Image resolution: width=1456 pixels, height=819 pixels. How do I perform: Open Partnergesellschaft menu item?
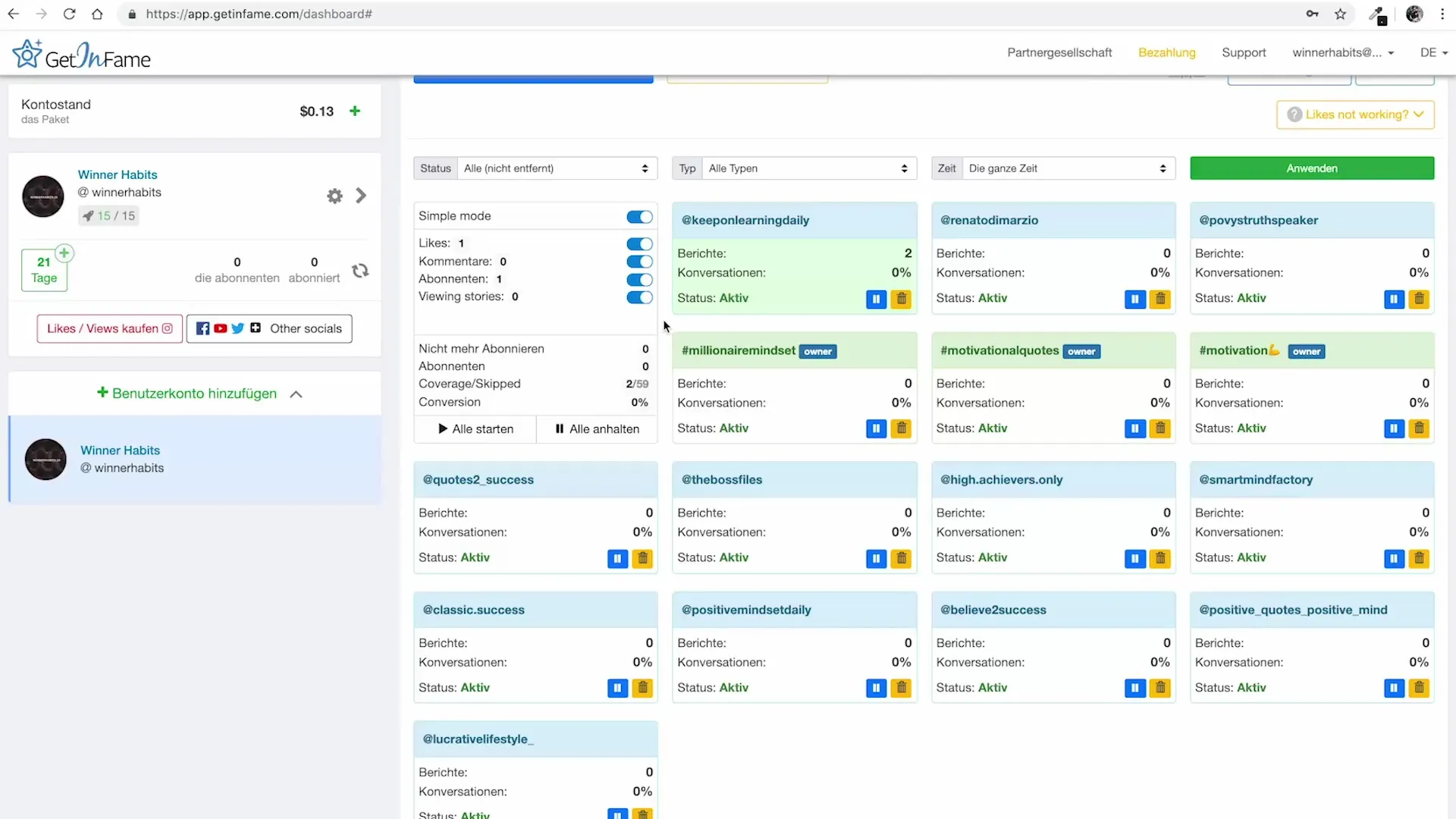point(1059,52)
